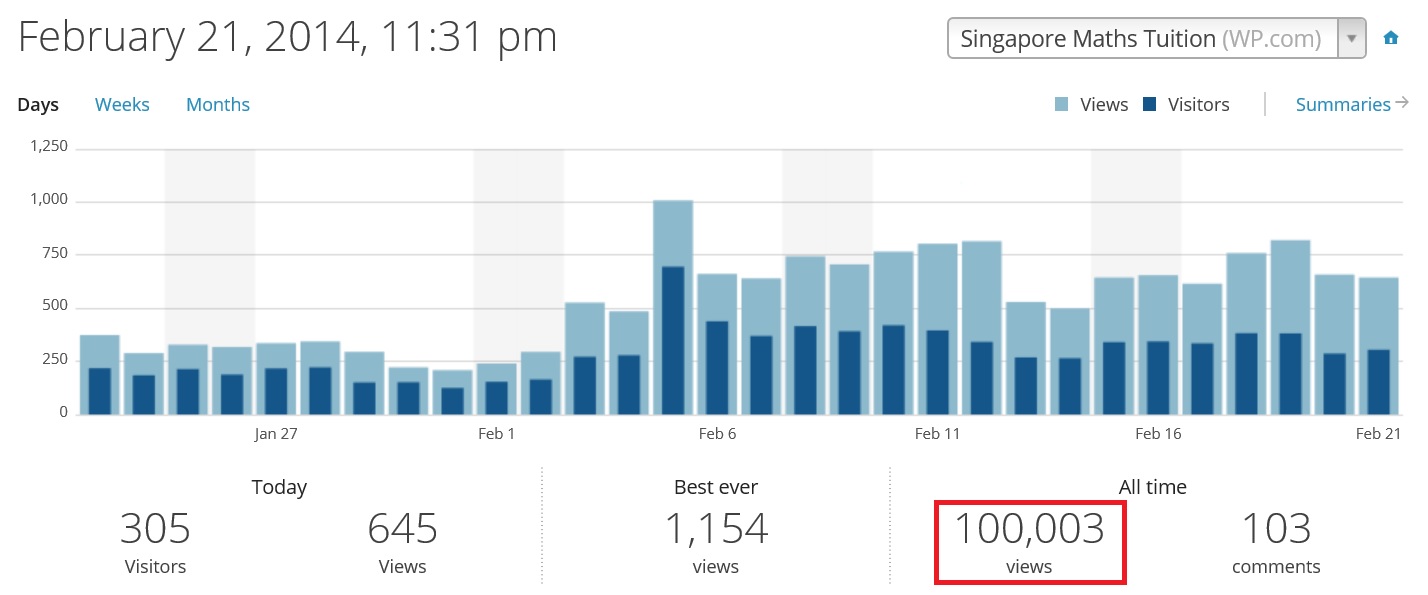
Task: Click the Feb 11 date label
Action: pos(937,434)
